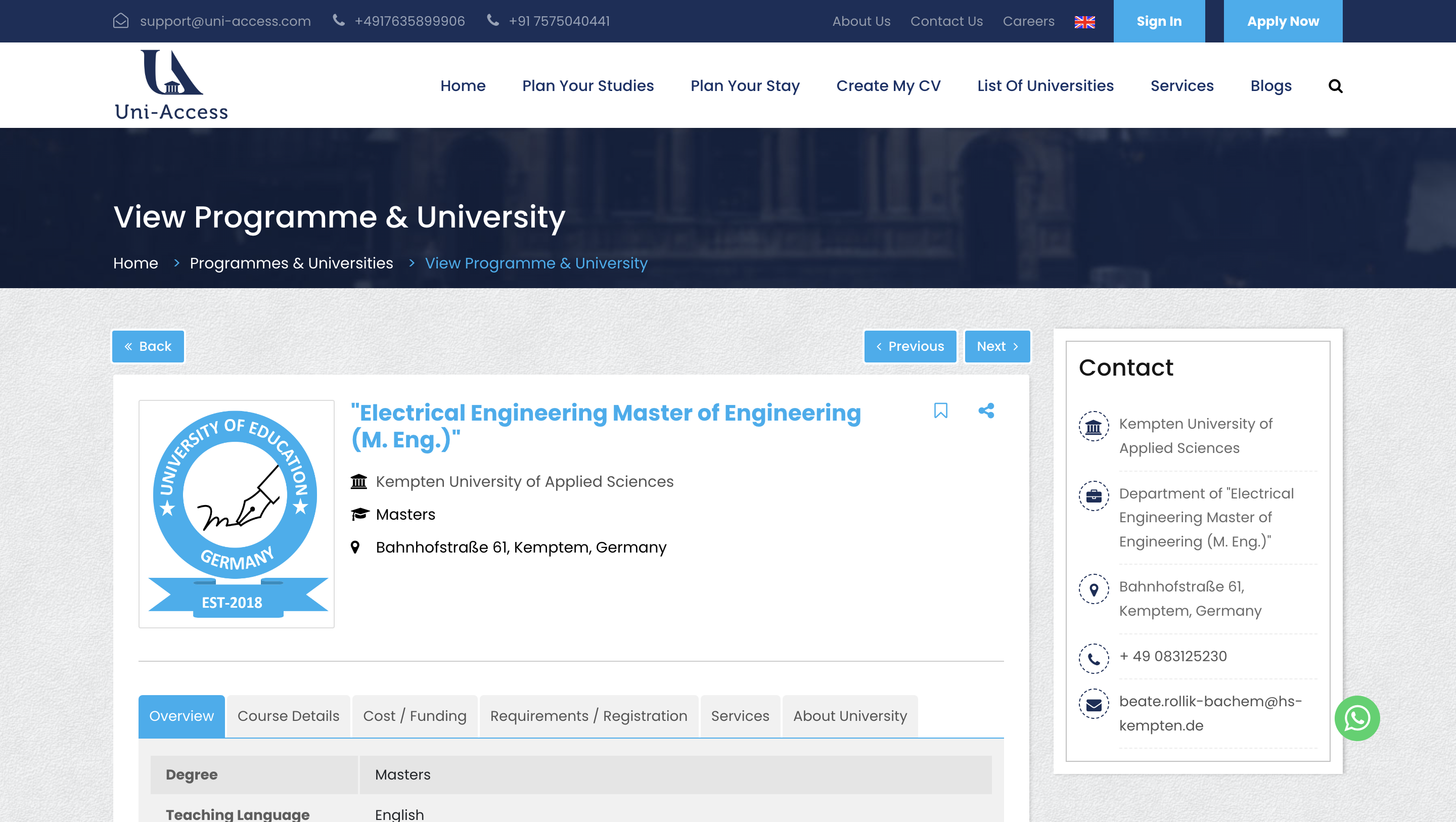Click the Contact panel email envelope icon
The image size is (1456, 822).
[x=1094, y=704]
